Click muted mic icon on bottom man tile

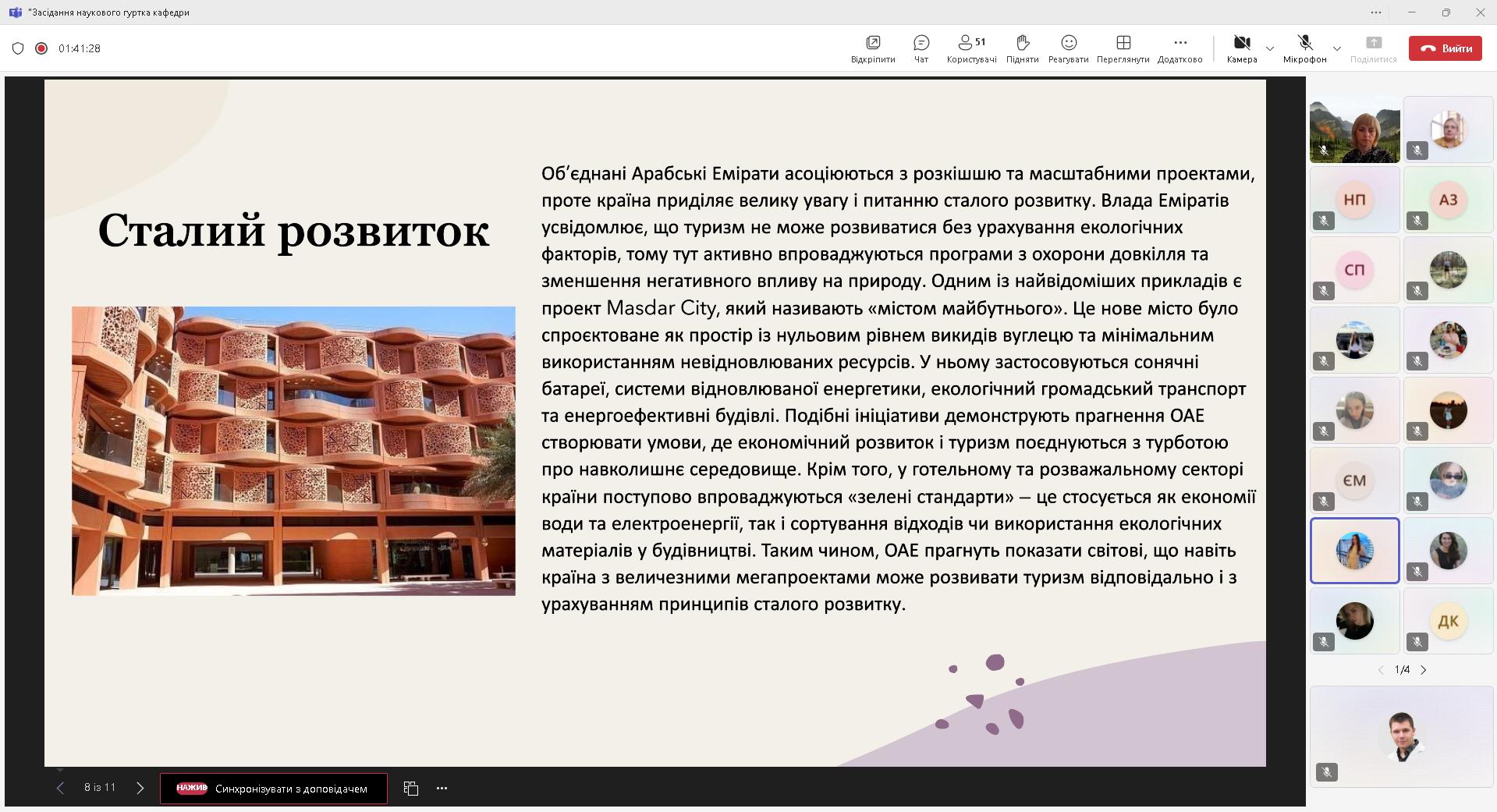pos(1327,771)
